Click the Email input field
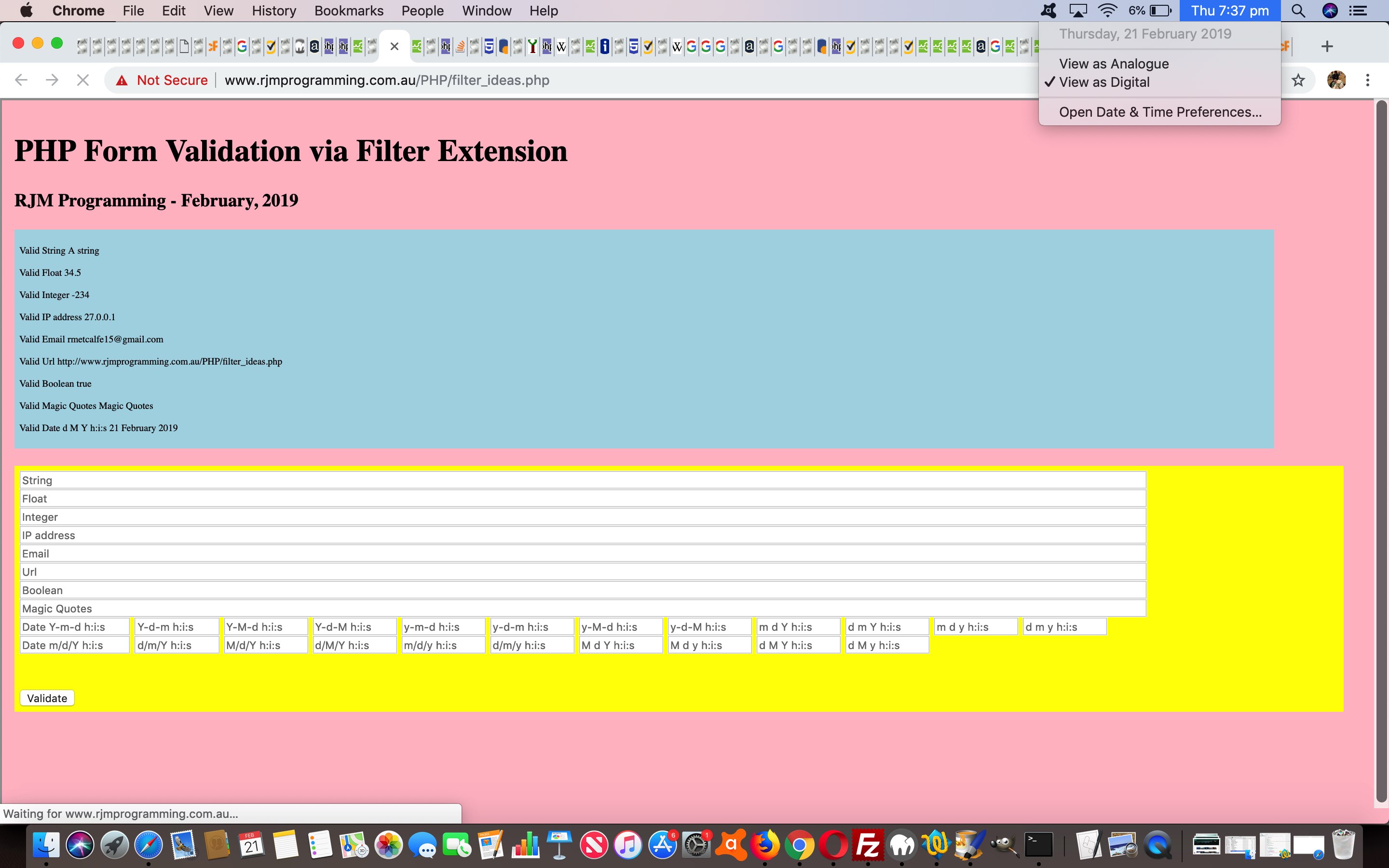The height and width of the screenshot is (868, 1389). click(x=582, y=554)
